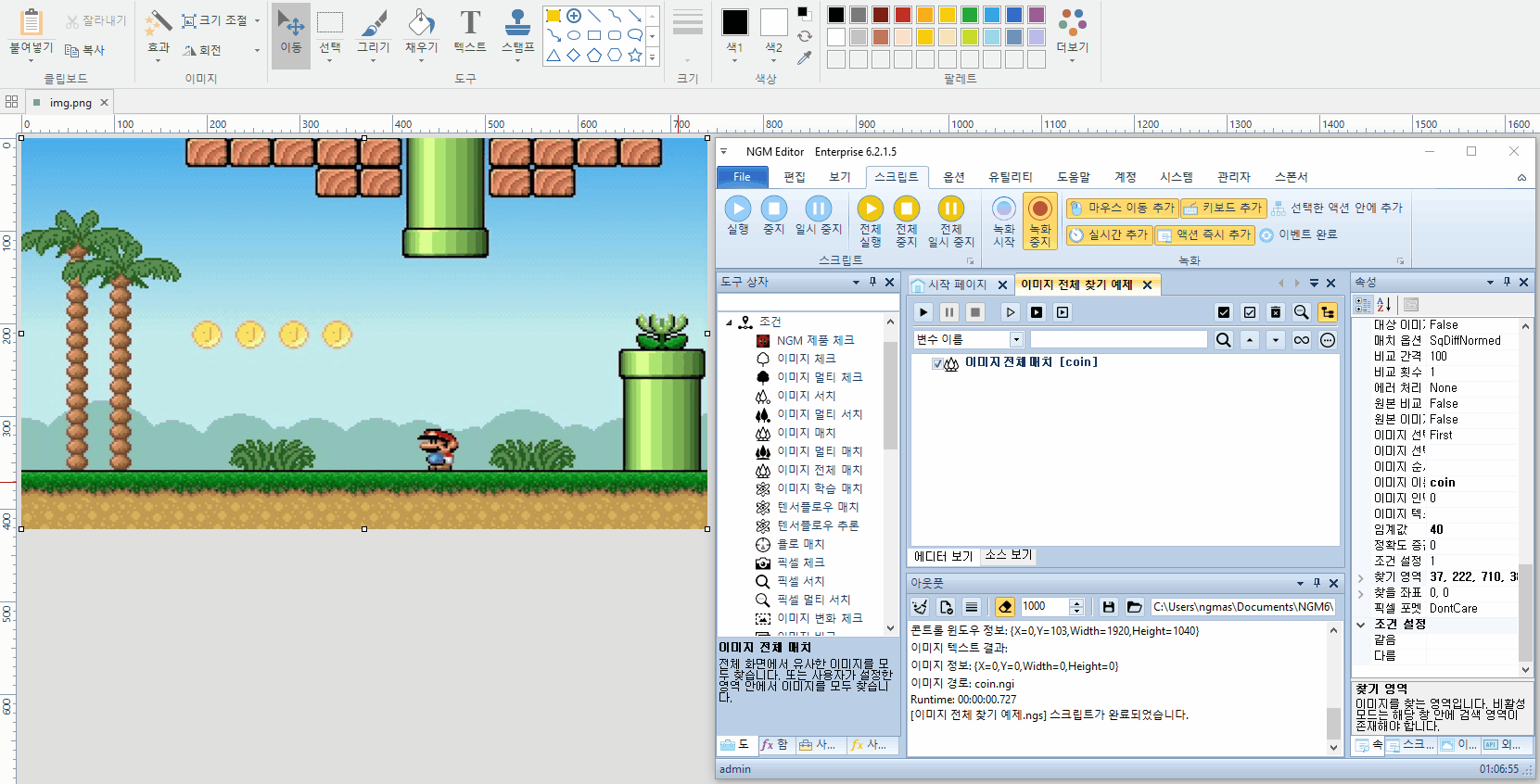
Task: Click the magnifier find icon in script toolbar
Action: click(x=1302, y=312)
